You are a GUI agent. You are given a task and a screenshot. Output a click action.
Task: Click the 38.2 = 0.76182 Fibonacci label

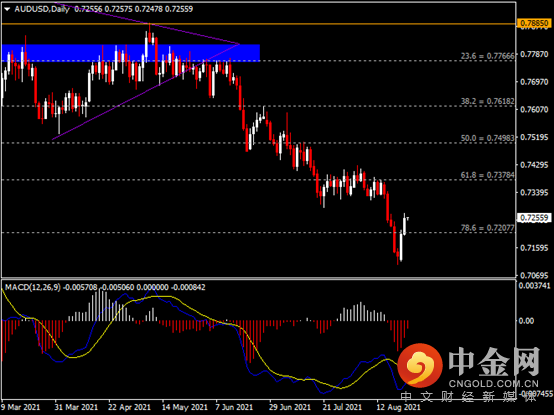coord(487,101)
